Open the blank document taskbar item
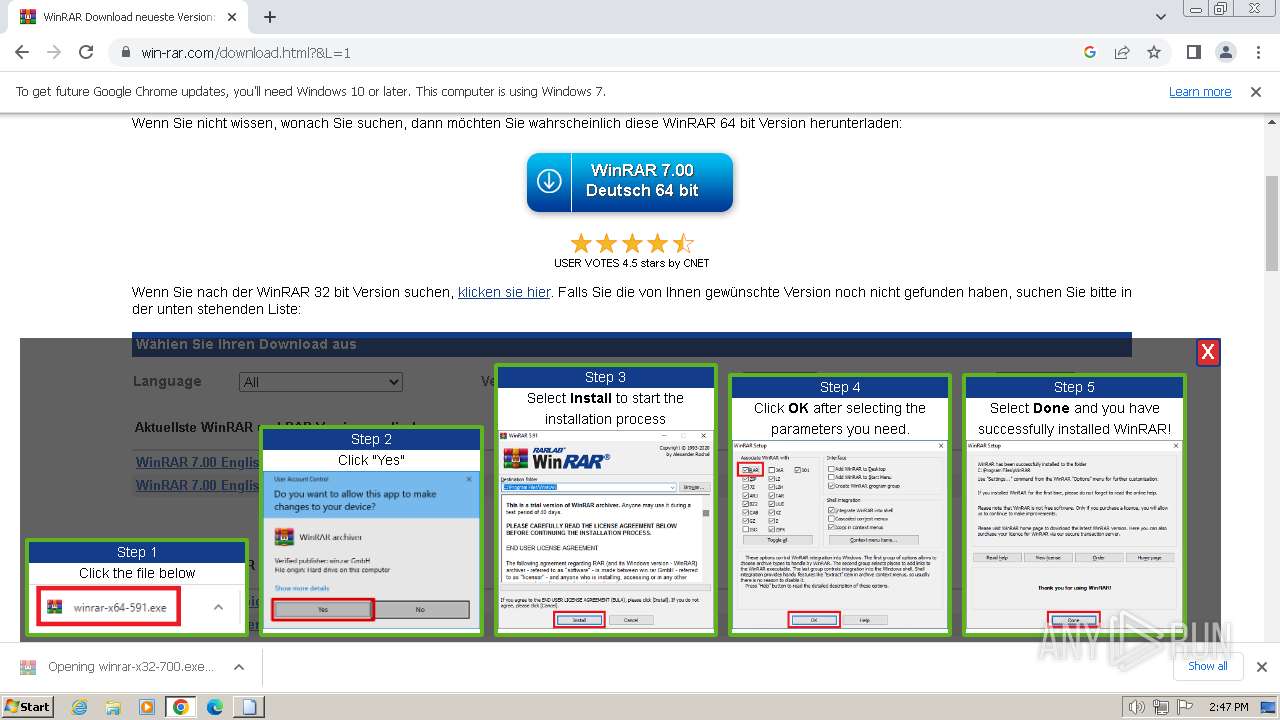Viewport: 1280px width, 720px height. pos(249,707)
